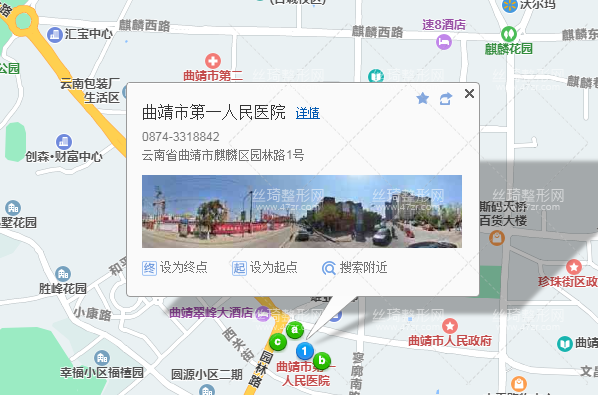Click the 曲靖市人民政府 star icon
The image size is (598, 395).
[450, 326]
